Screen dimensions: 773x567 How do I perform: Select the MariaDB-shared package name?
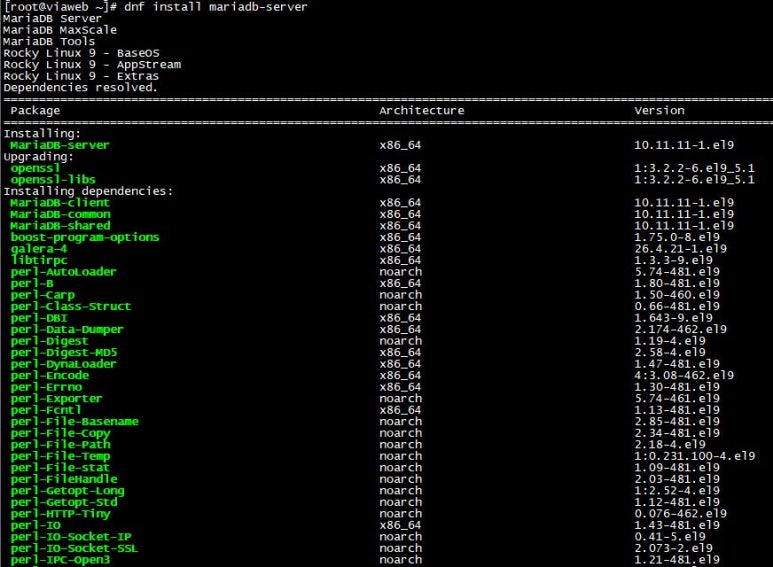point(60,225)
